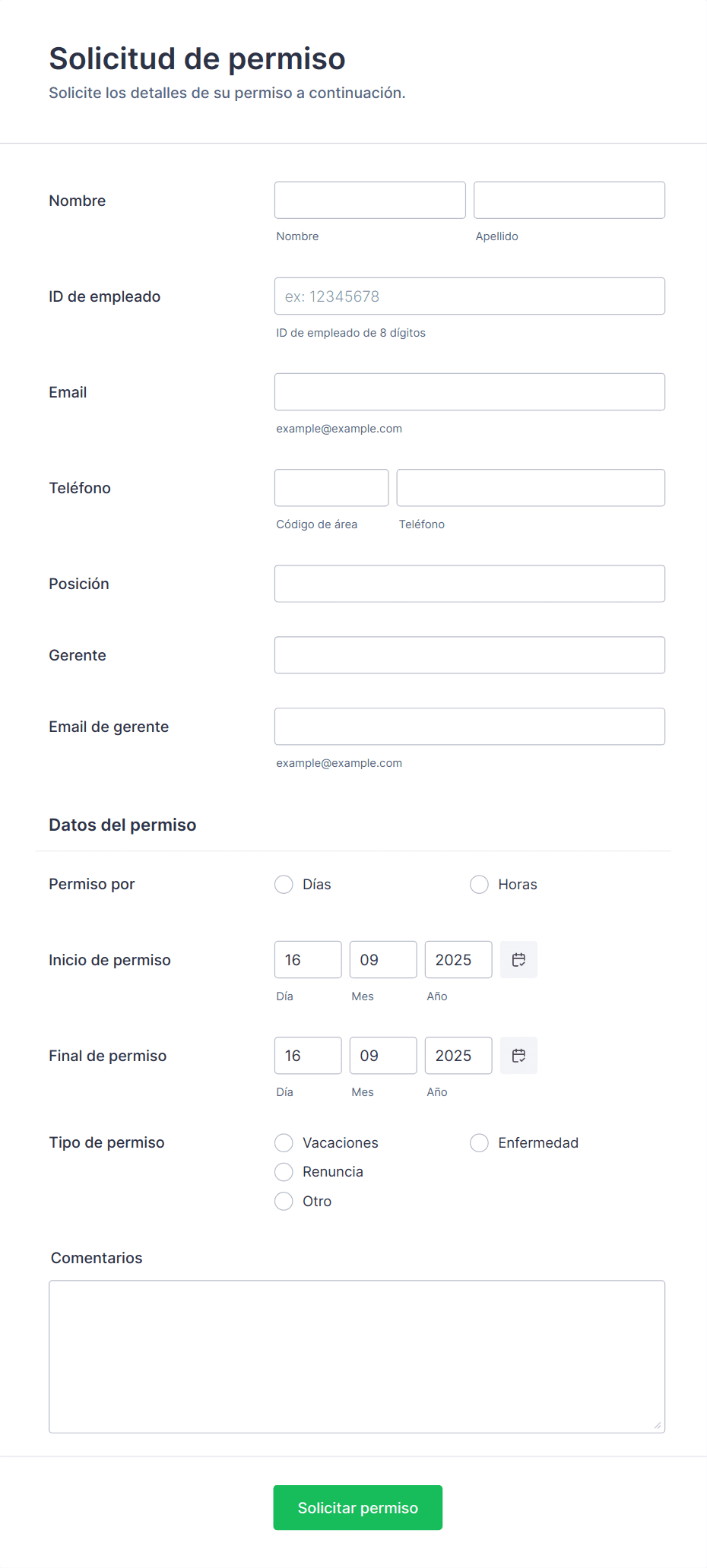Click into the Apellido field
This screenshot has height=1568, width=707.
(569, 200)
